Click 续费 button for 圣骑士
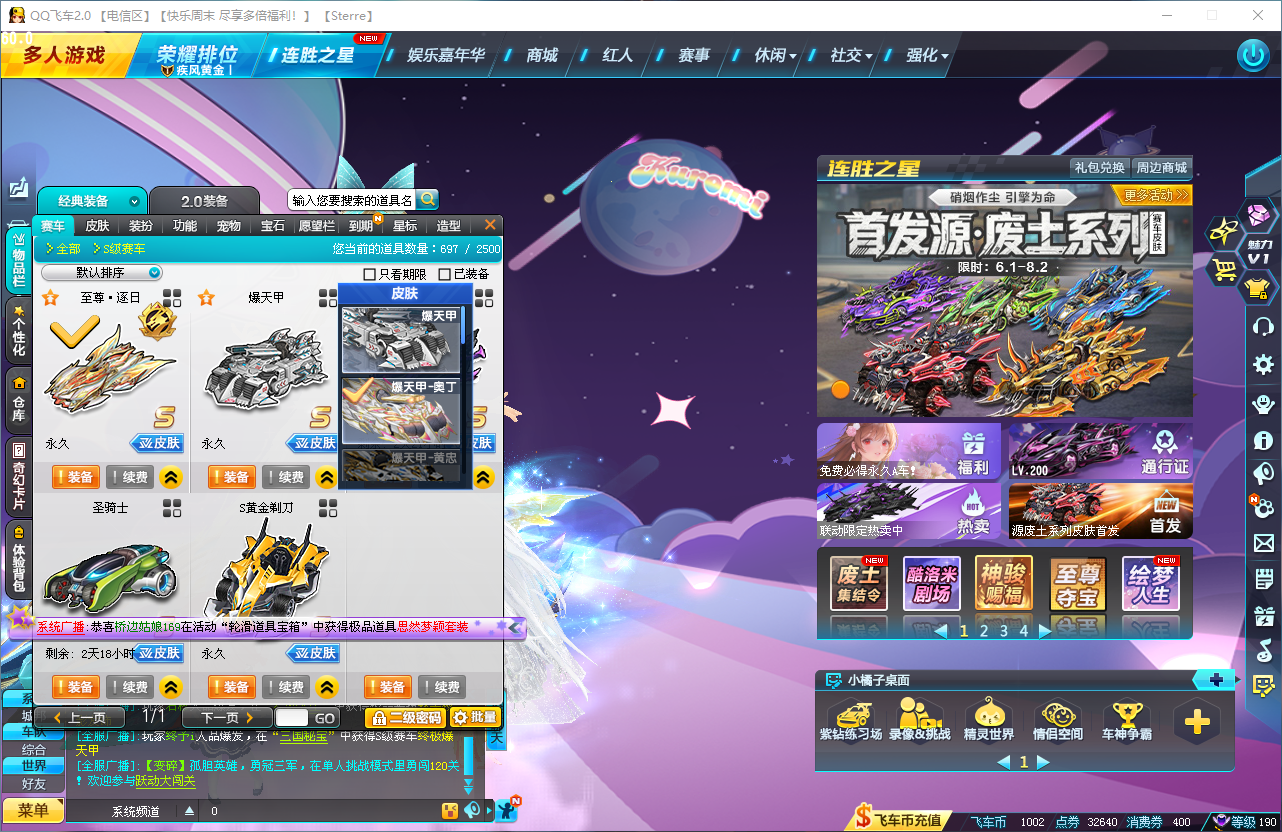 click(x=130, y=688)
